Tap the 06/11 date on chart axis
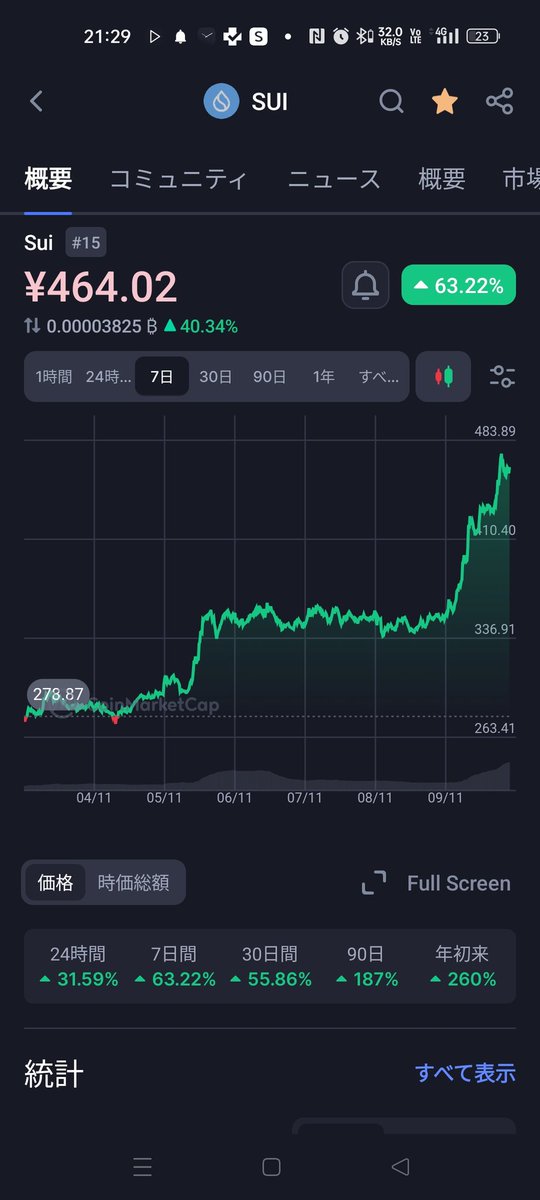The height and width of the screenshot is (1200, 540). click(234, 798)
